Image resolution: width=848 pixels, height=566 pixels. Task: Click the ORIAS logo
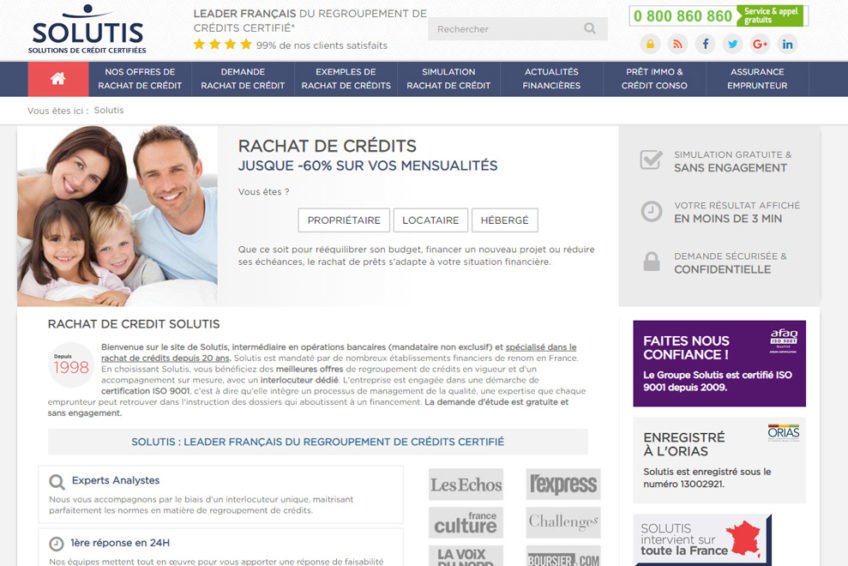tap(784, 432)
